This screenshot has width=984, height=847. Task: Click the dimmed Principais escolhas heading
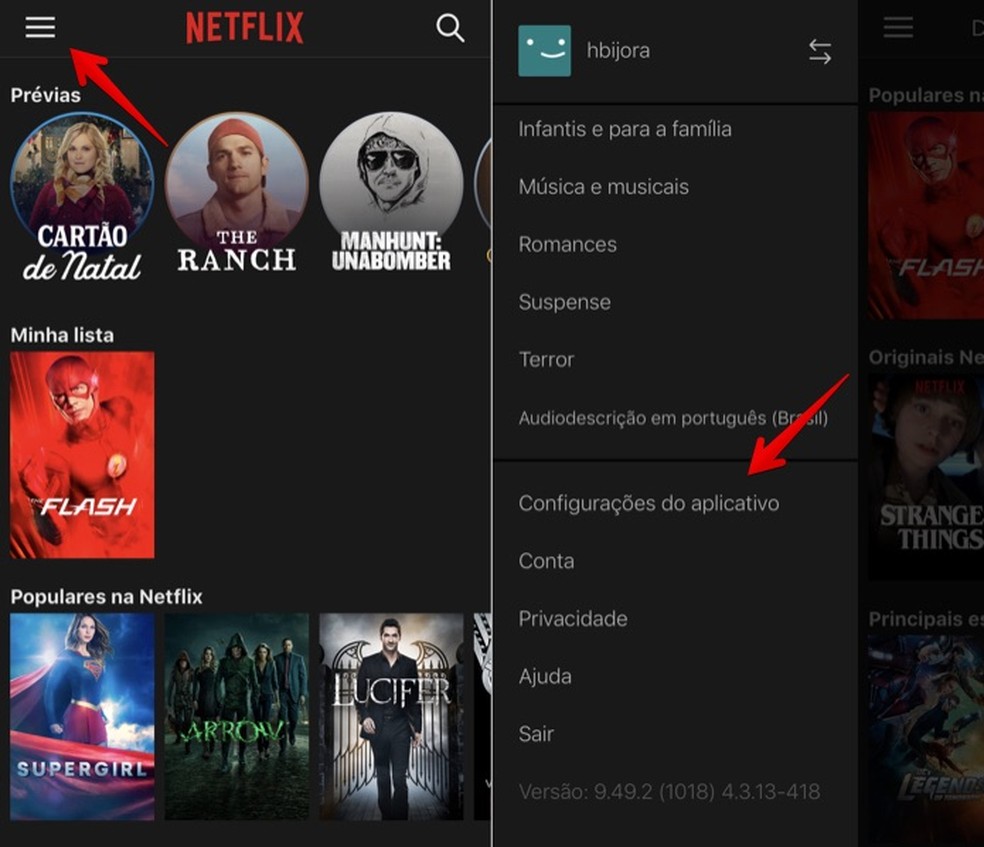click(926, 619)
